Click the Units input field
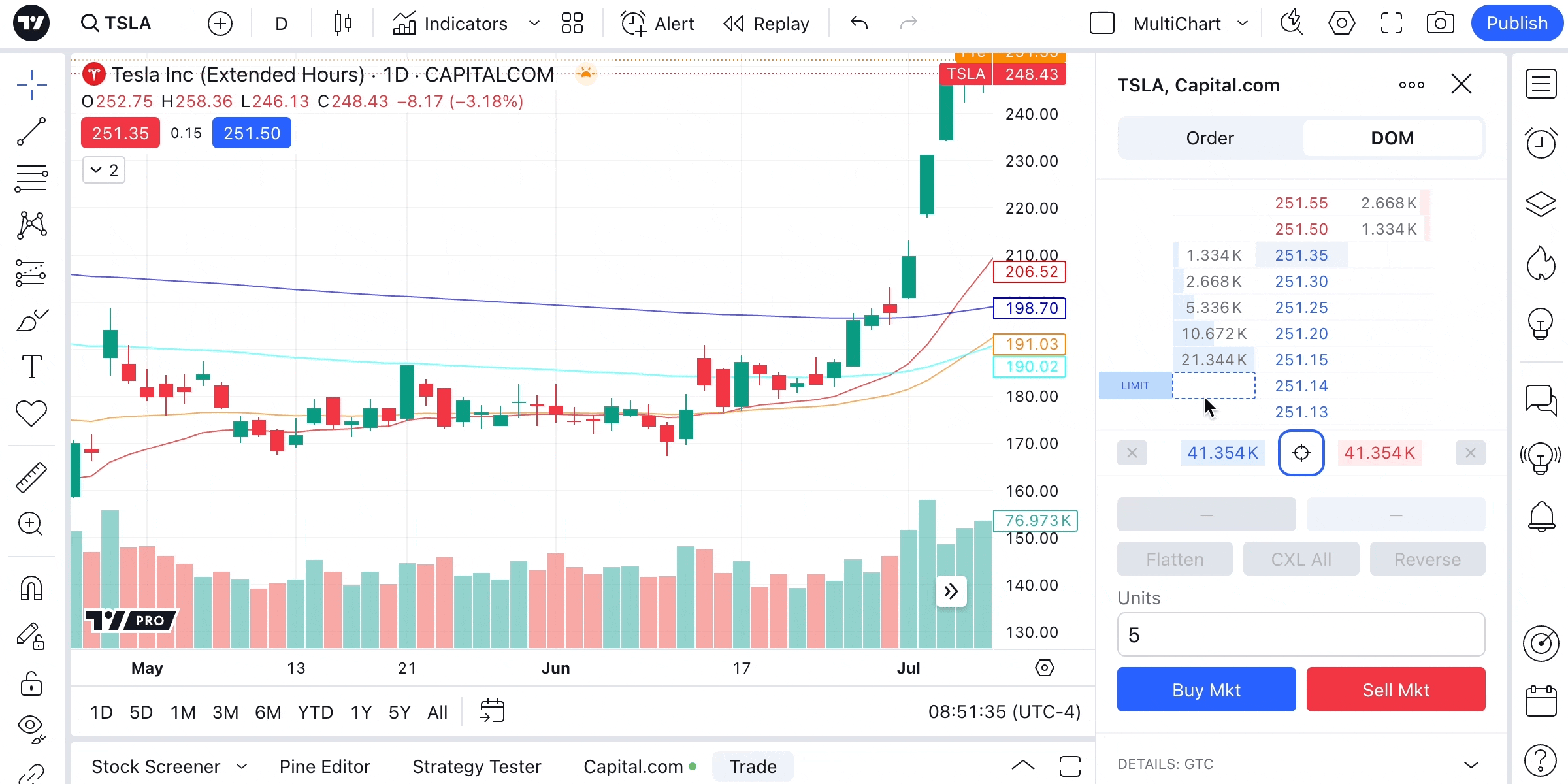The height and width of the screenshot is (784, 1568). (x=1300, y=634)
